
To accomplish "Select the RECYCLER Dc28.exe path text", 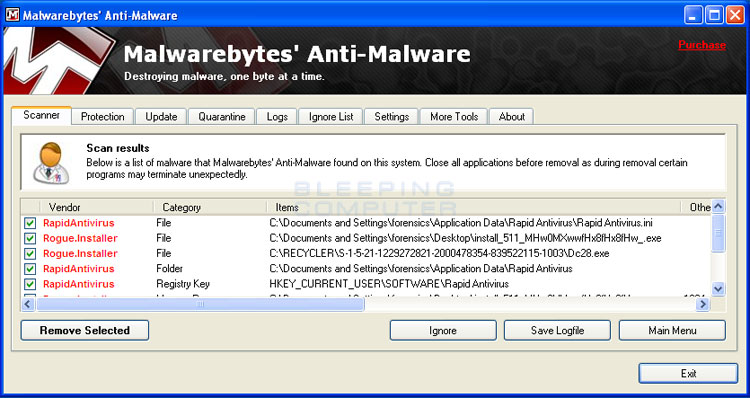I will (439, 254).
